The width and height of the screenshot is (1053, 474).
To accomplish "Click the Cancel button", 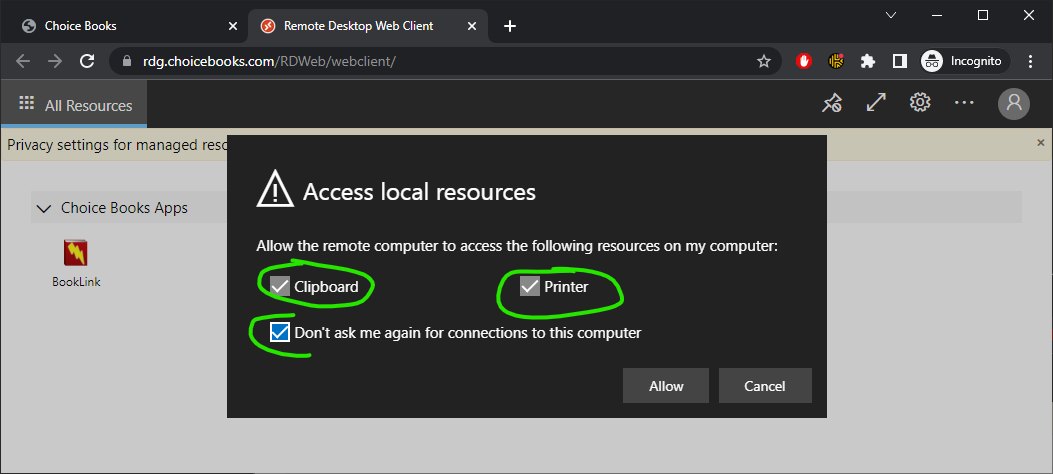I will click(x=765, y=386).
